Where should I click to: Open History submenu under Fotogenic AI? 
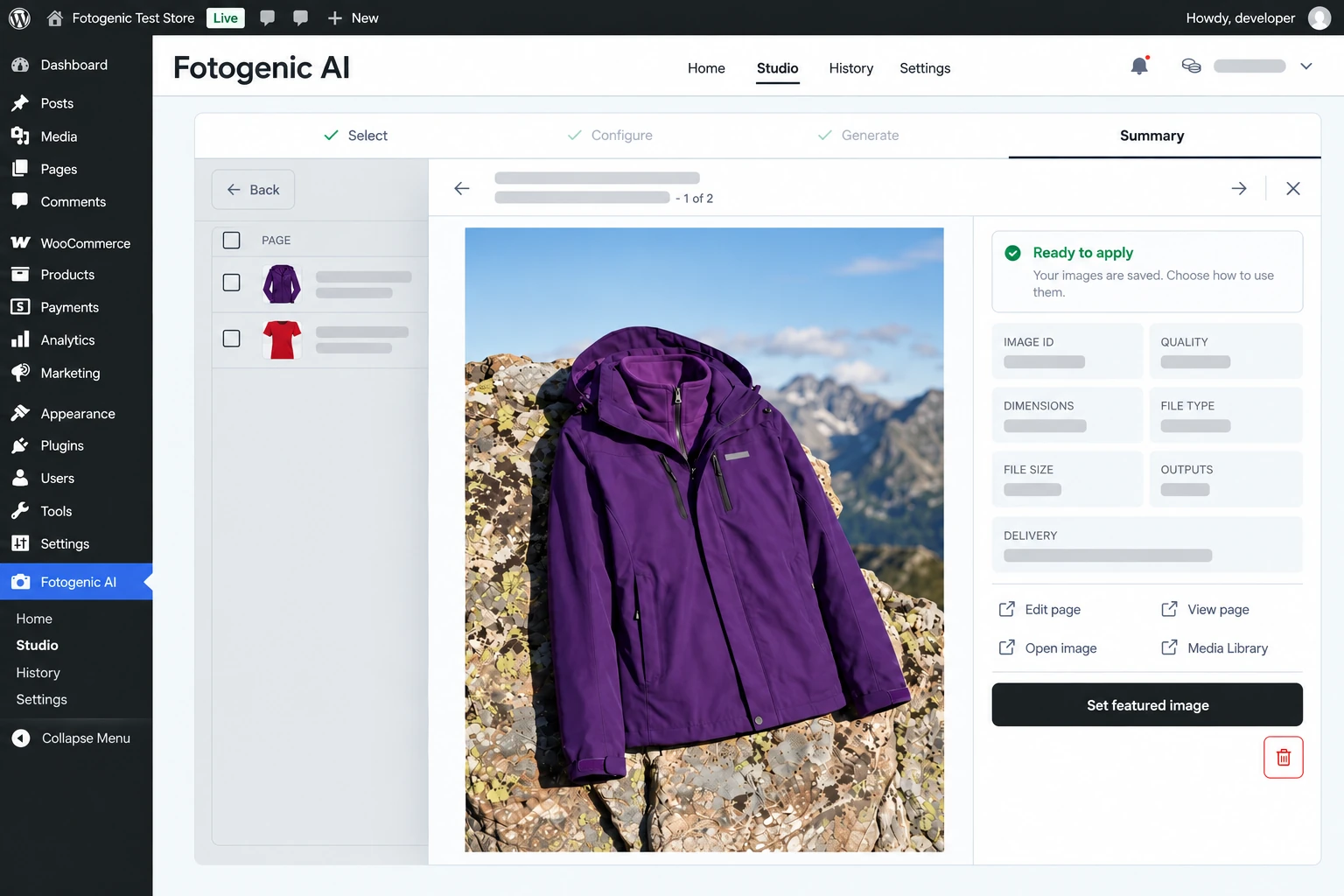[x=38, y=672]
